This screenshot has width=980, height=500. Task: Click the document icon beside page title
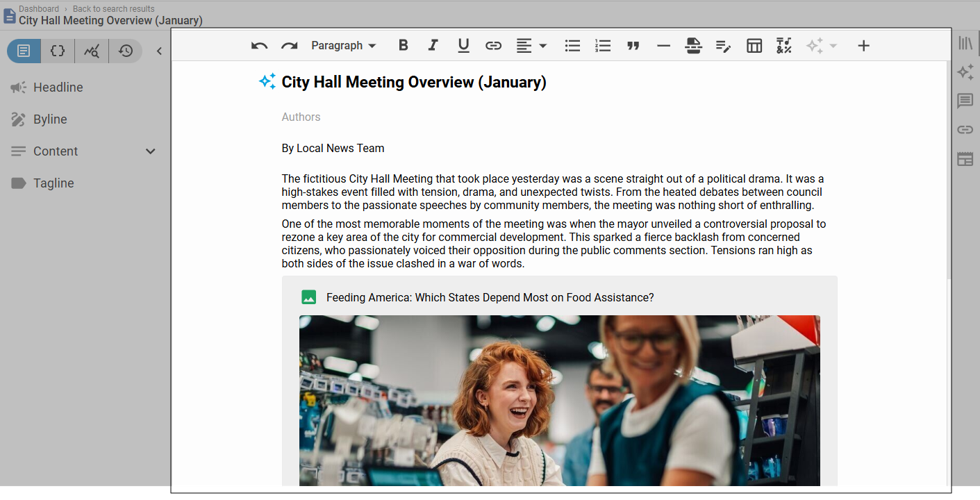[9, 15]
